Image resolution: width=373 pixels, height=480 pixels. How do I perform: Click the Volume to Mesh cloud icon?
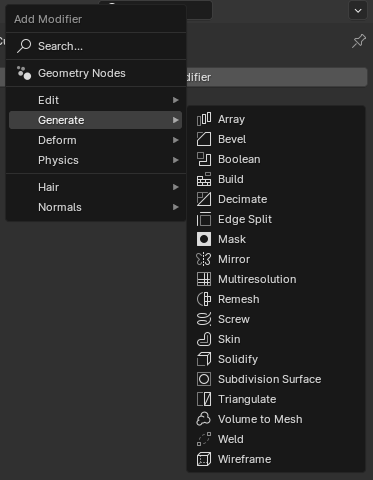[x=204, y=419]
